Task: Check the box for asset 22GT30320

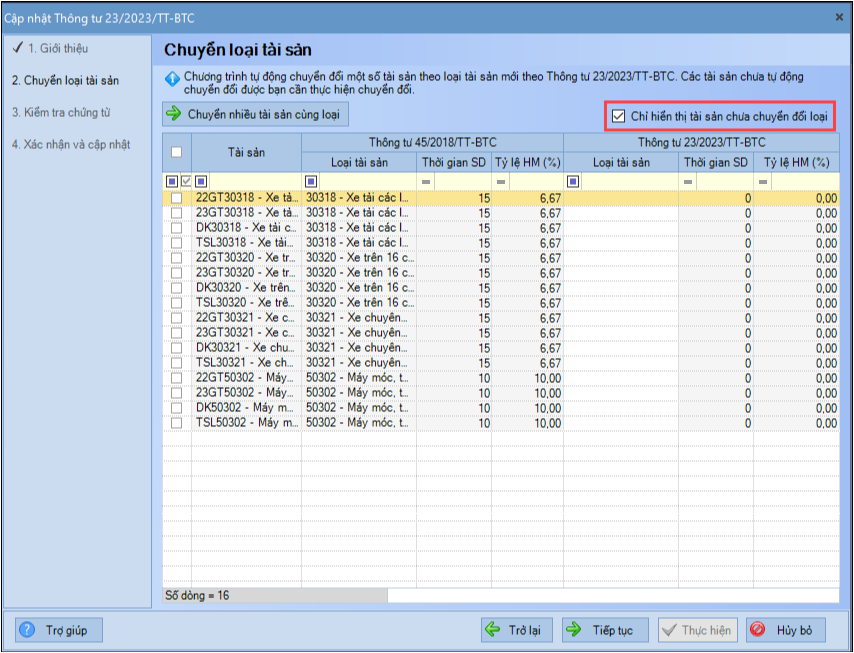Action: 176,258
